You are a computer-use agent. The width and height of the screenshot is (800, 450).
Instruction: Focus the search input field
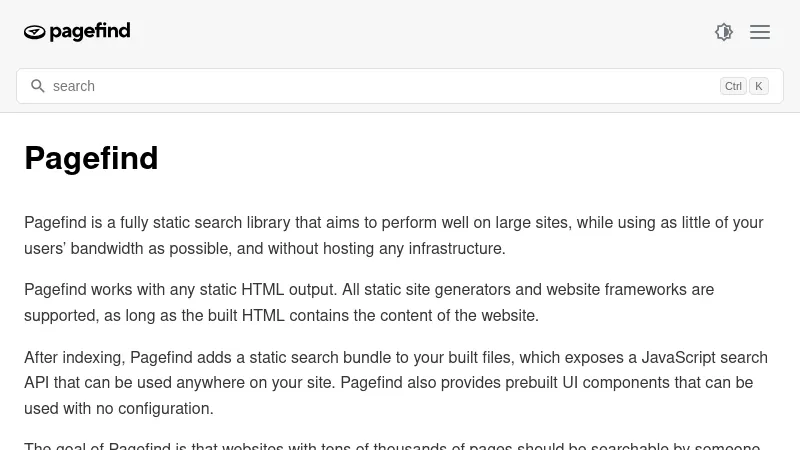click(380, 86)
